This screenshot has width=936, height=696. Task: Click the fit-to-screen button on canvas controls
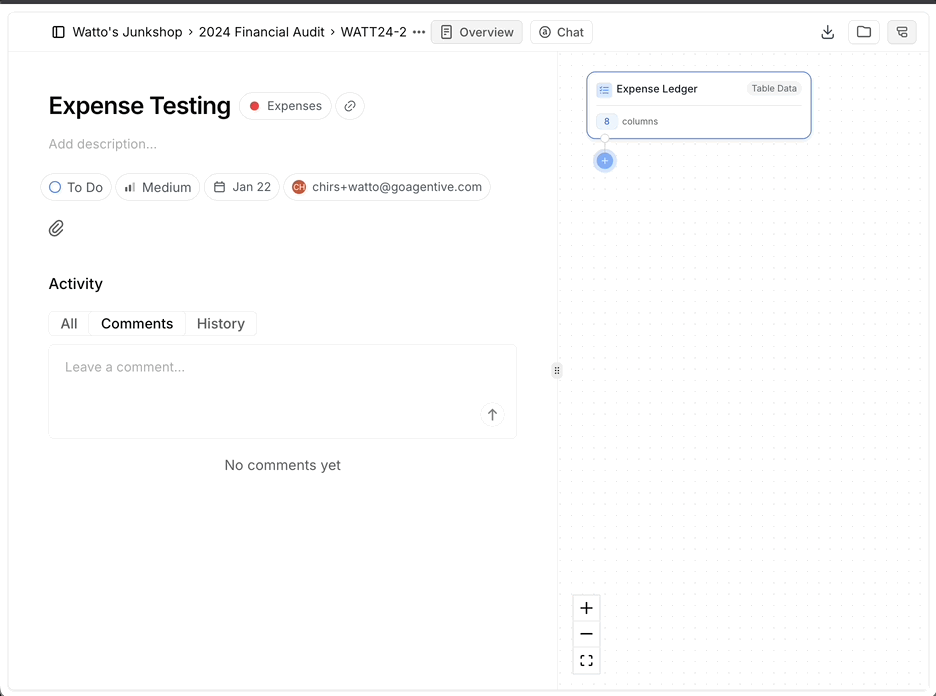pos(586,659)
